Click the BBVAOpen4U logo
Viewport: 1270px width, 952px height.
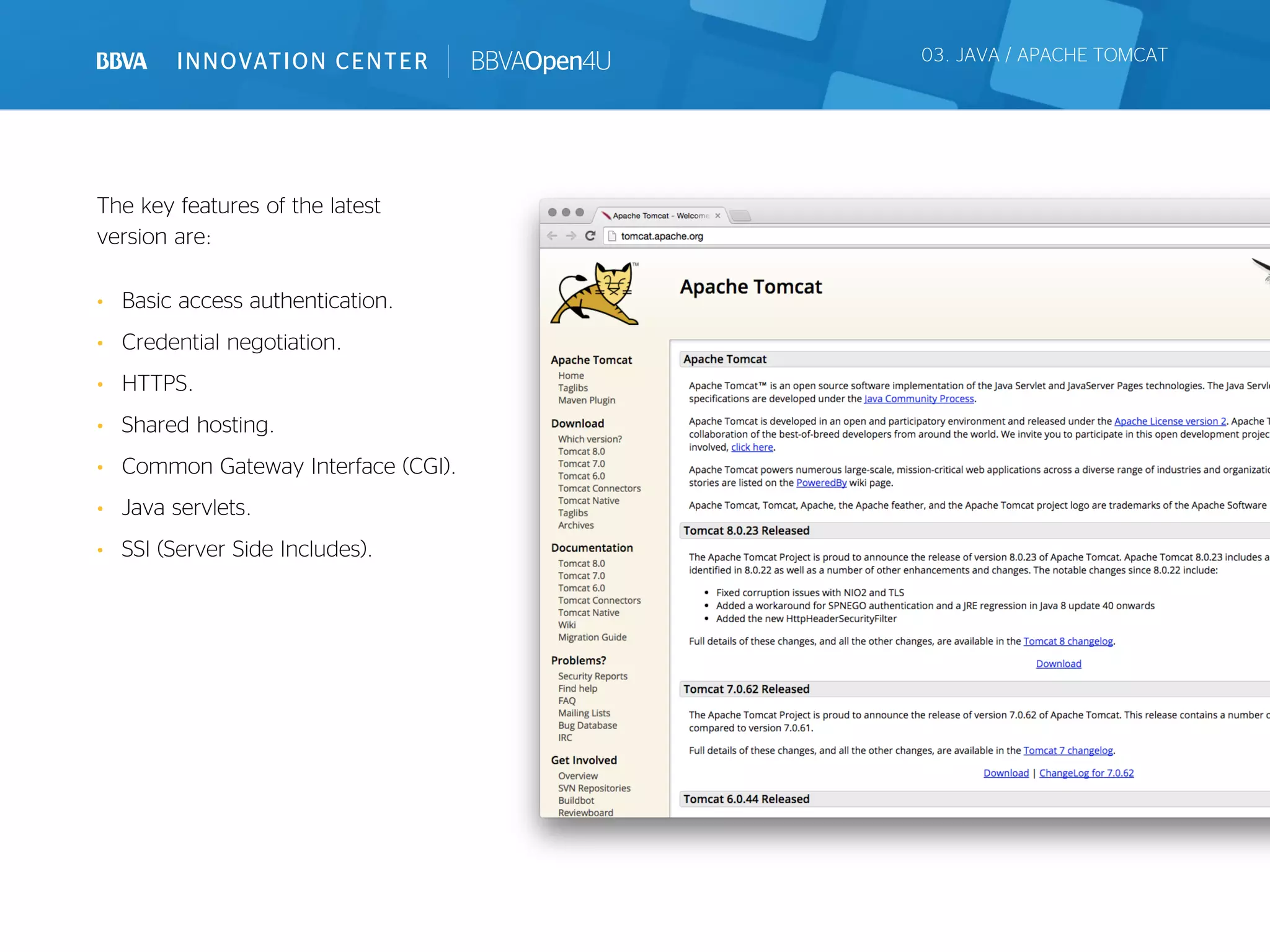click(541, 61)
